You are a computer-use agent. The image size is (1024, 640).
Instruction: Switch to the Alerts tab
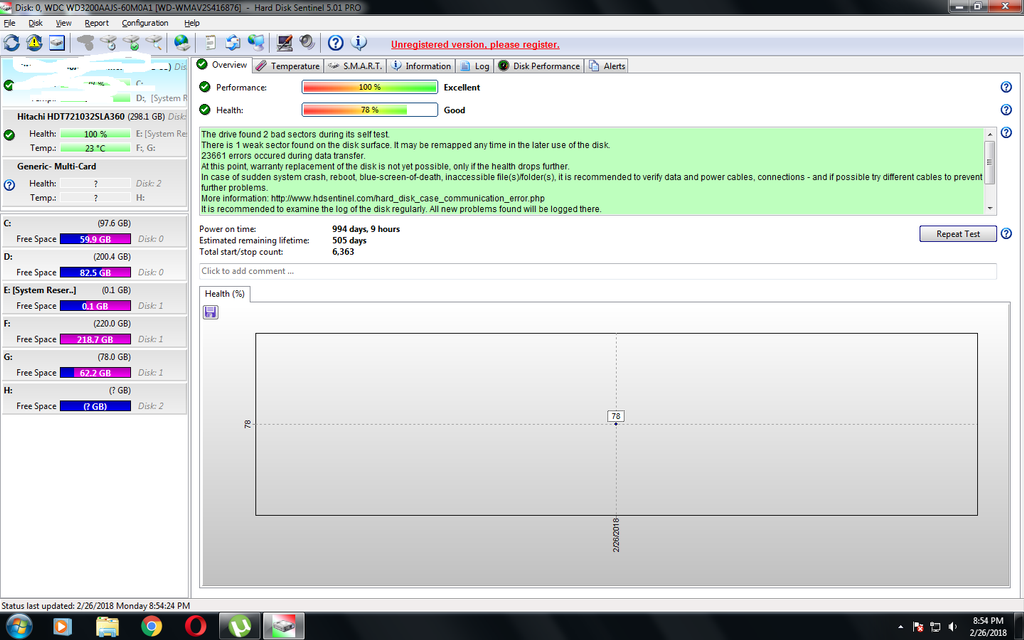(607, 66)
